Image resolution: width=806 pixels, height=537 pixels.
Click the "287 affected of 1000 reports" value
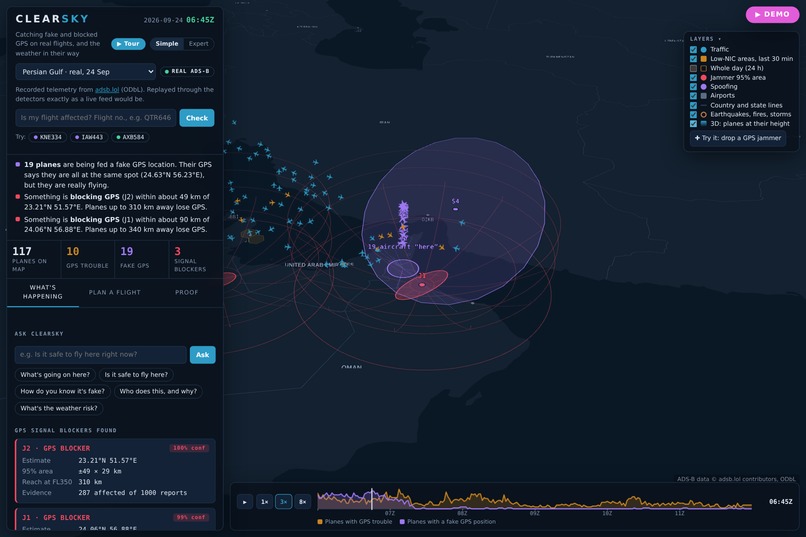click(x=133, y=493)
